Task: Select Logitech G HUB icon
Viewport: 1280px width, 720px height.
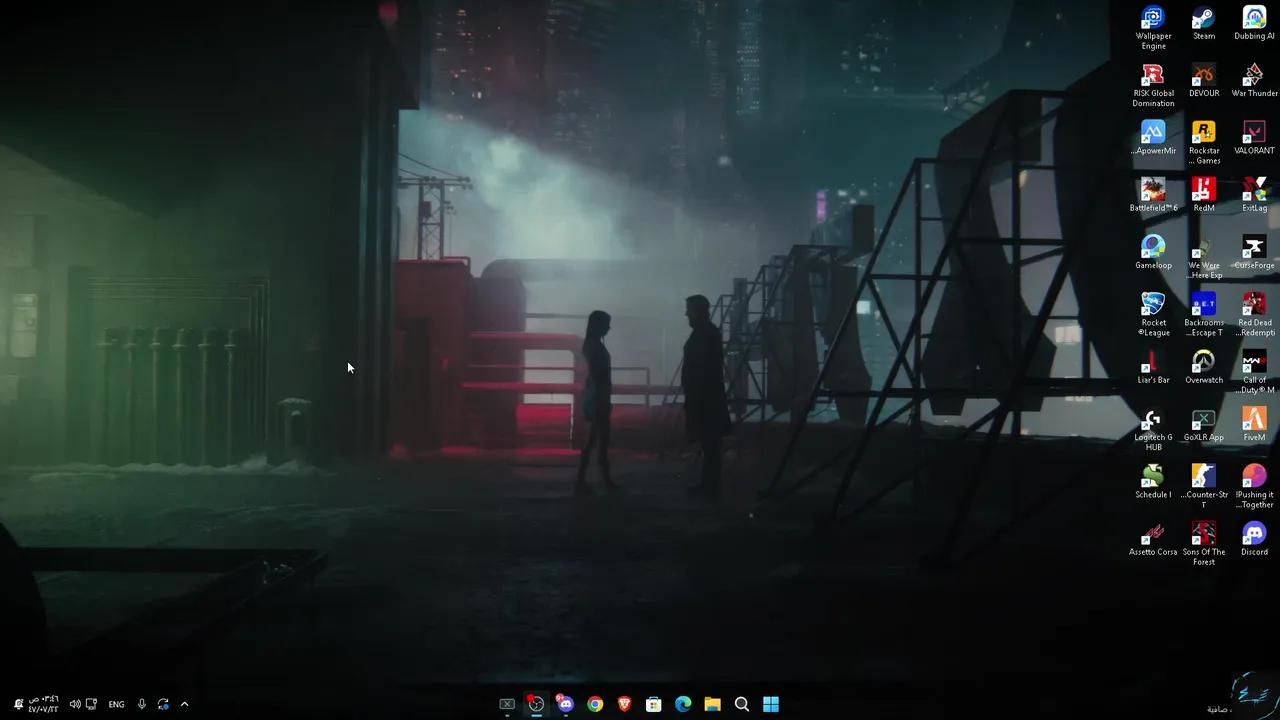Action: tap(1153, 429)
